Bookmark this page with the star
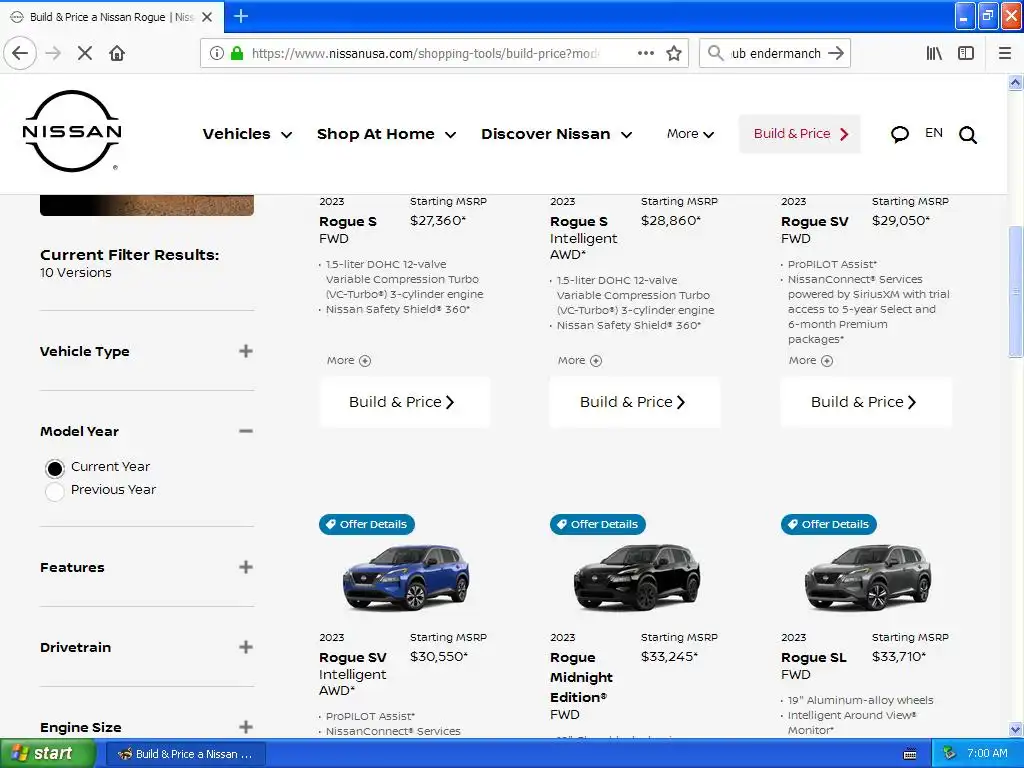Image resolution: width=1024 pixels, height=768 pixels. pyautogui.click(x=674, y=53)
